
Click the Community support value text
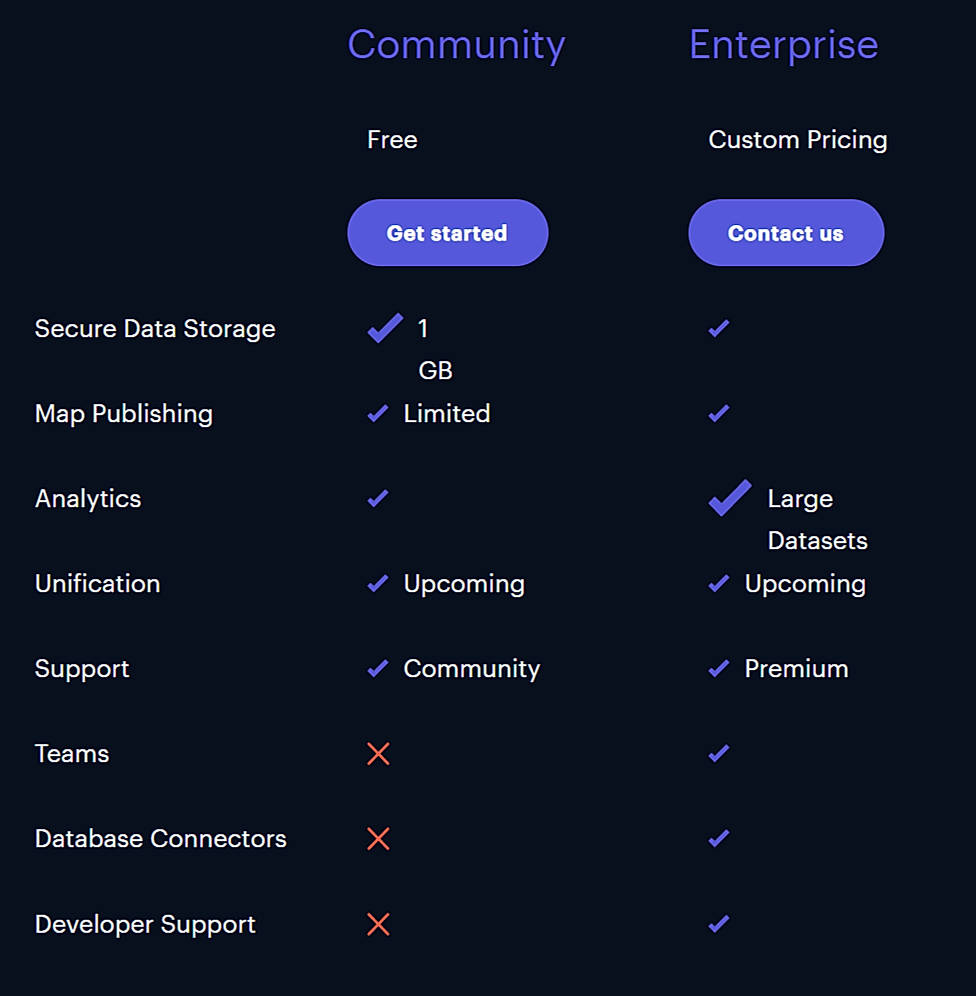472,670
